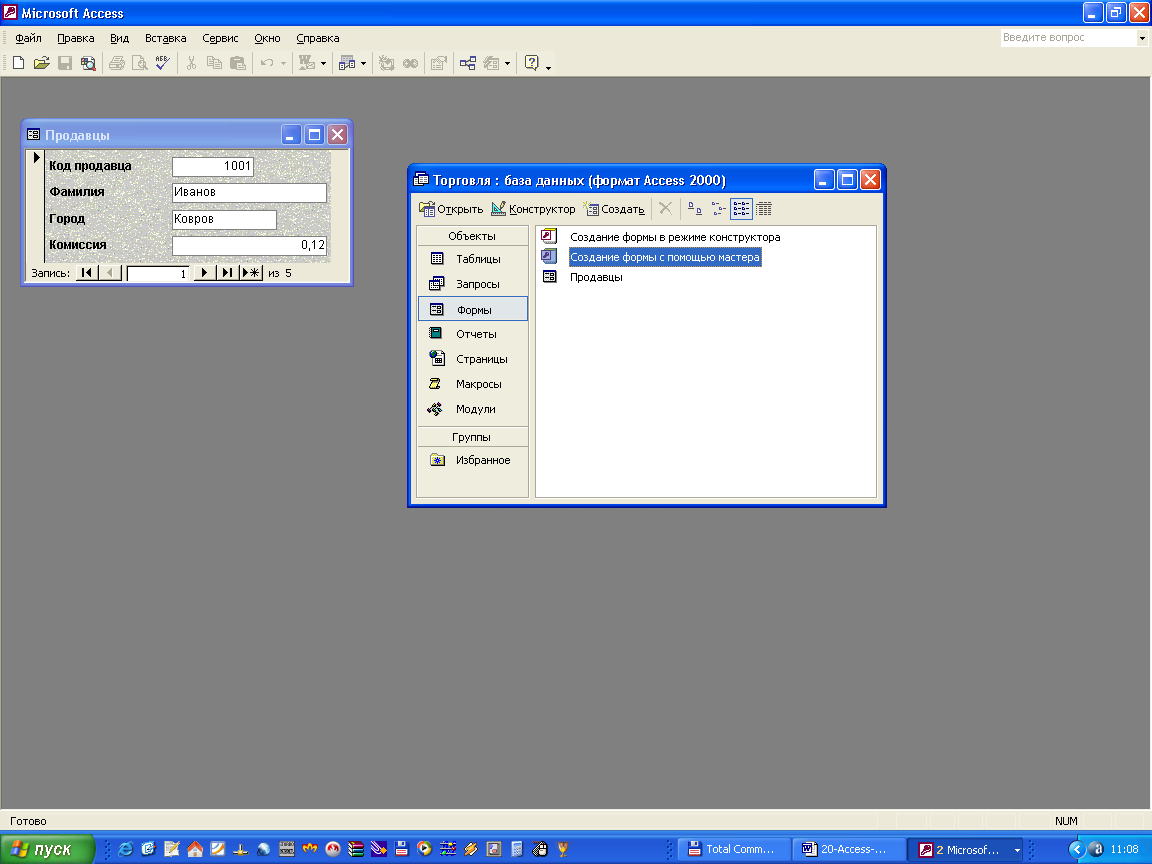Click the File Search toolbar icon

88,63
